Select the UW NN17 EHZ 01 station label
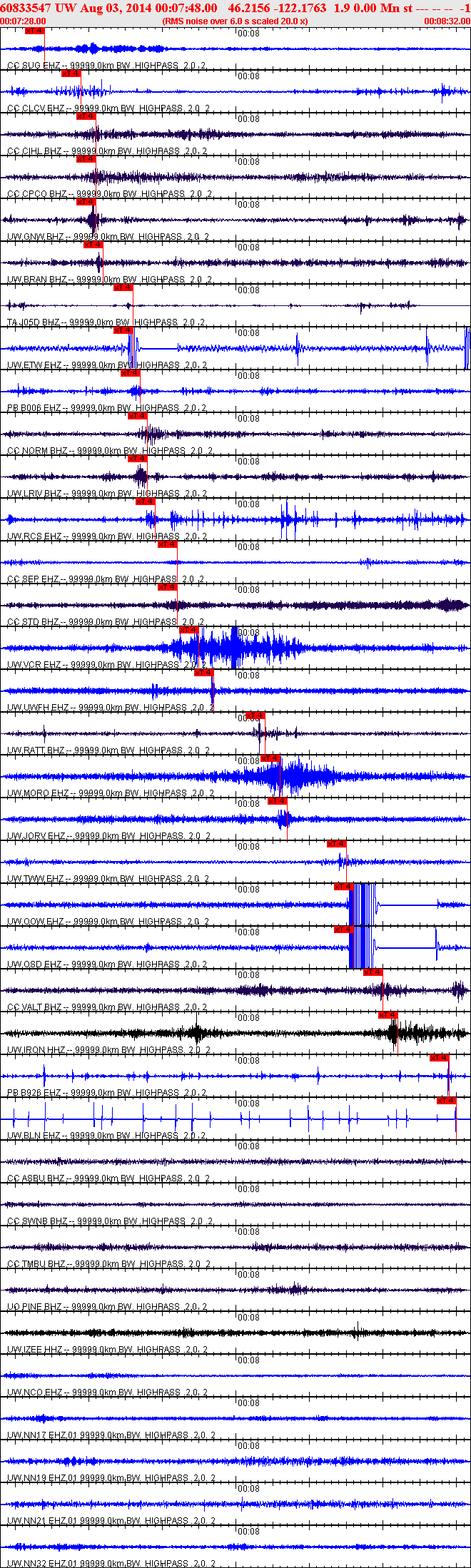This screenshot has width=471, height=1568. click(x=111, y=1435)
